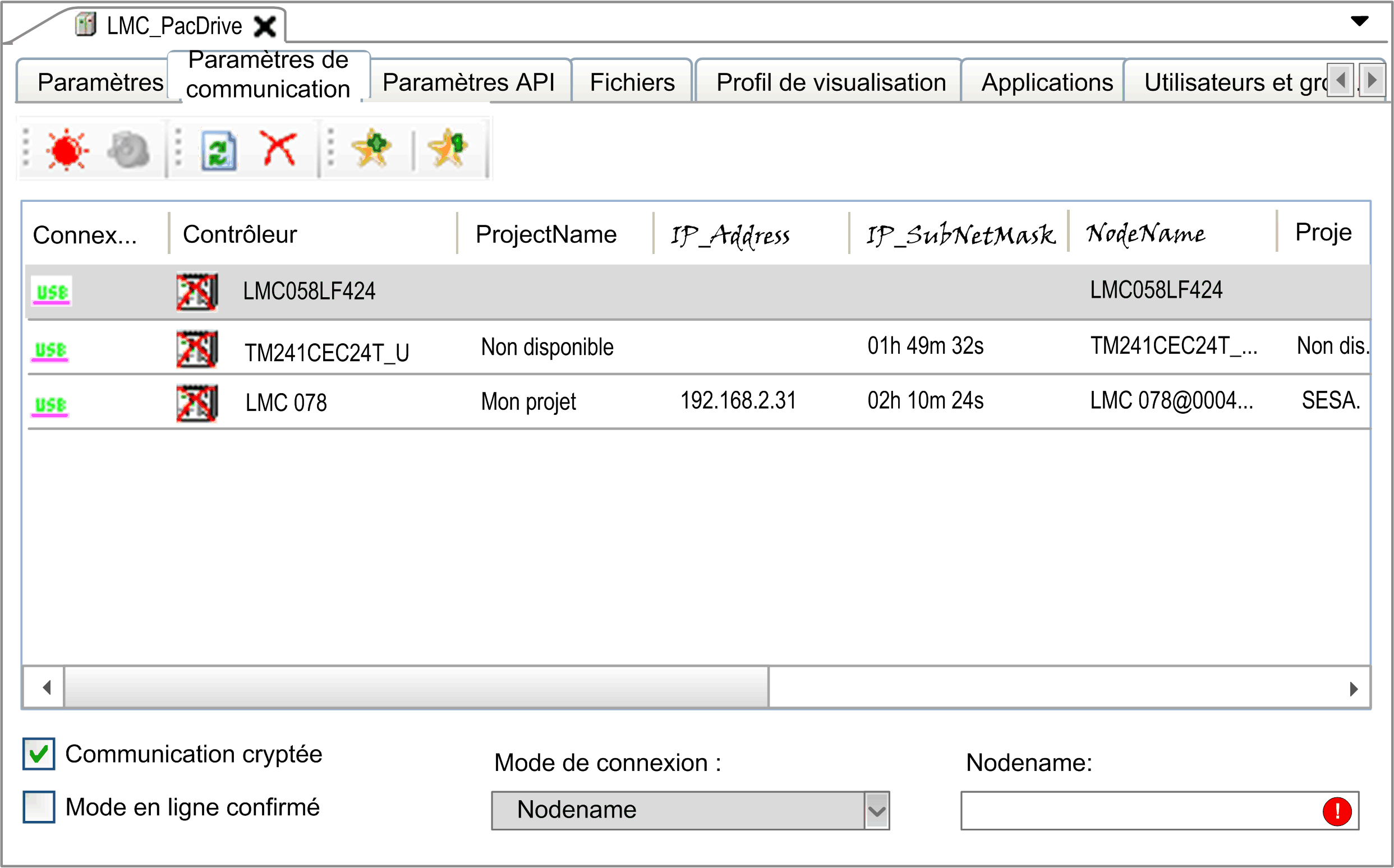1394x868 pixels.
Task: Click the USB icon of TM241CEC24T_U row
Action: (50, 351)
